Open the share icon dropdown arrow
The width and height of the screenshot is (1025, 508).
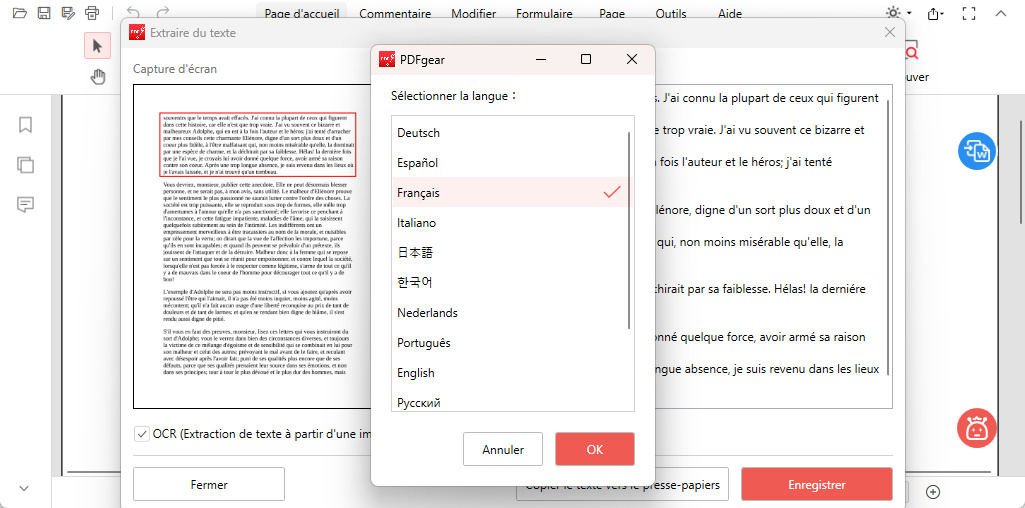tap(942, 14)
